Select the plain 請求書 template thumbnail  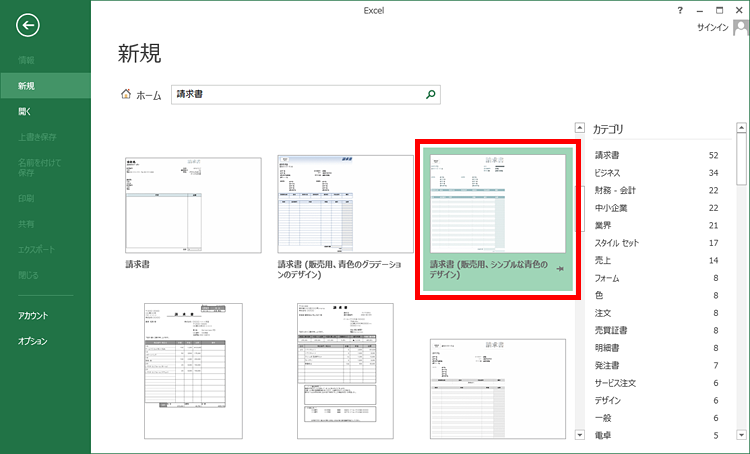pyautogui.click(x=193, y=205)
